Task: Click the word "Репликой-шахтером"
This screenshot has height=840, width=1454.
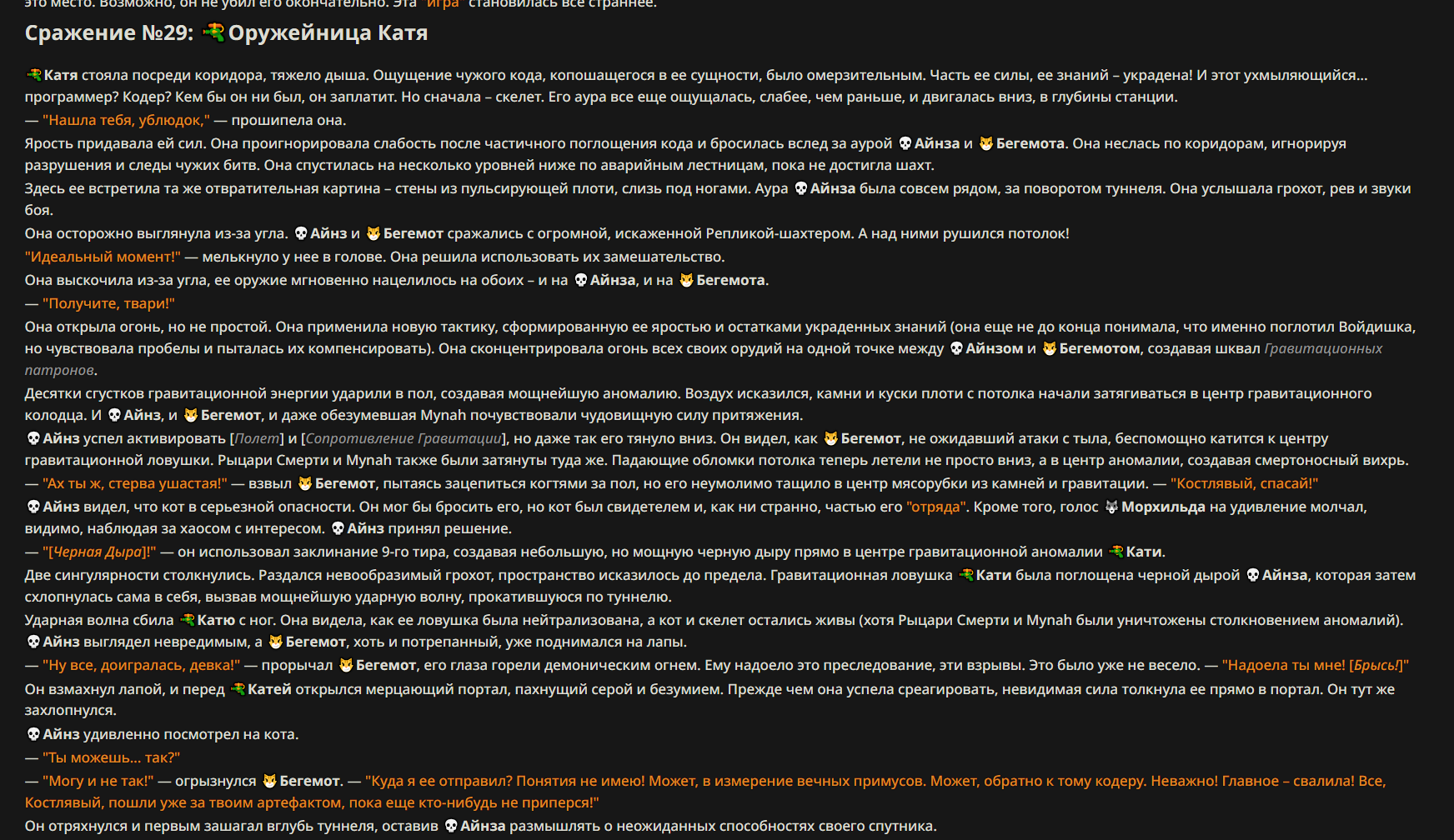Action: [x=778, y=233]
